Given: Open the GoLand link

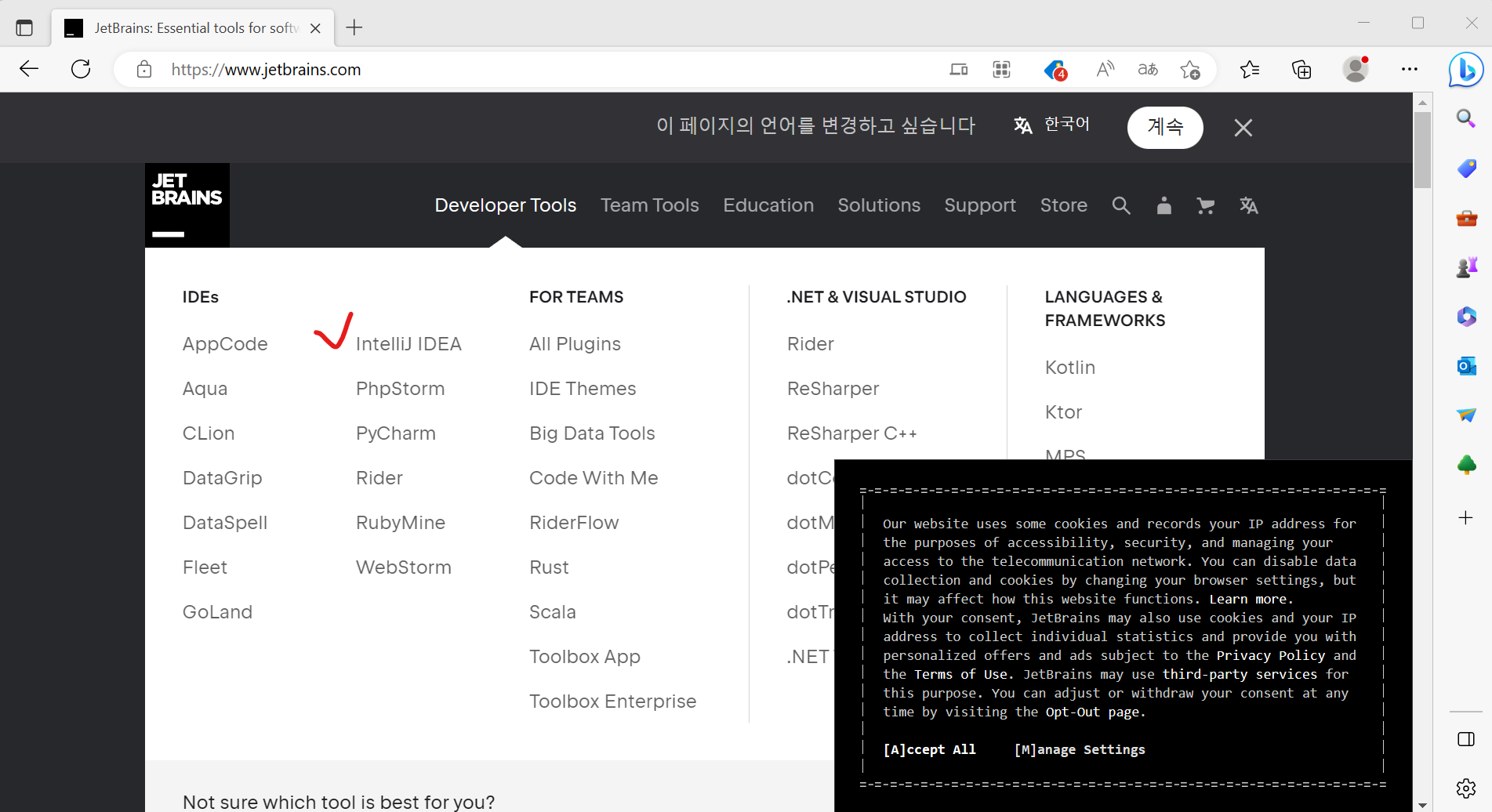Looking at the screenshot, I should click(x=217, y=612).
